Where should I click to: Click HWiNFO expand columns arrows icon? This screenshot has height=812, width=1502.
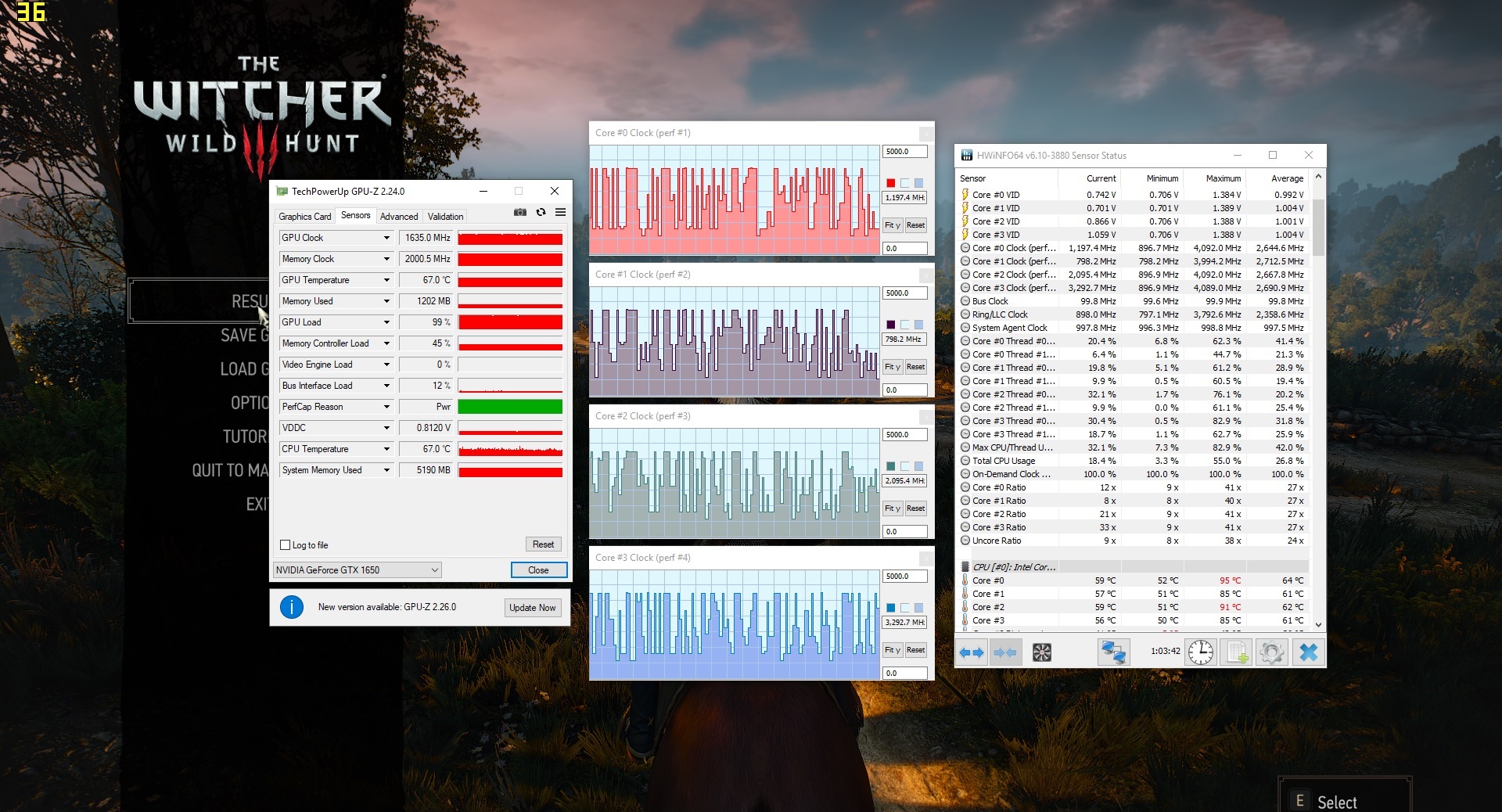coord(972,652)
